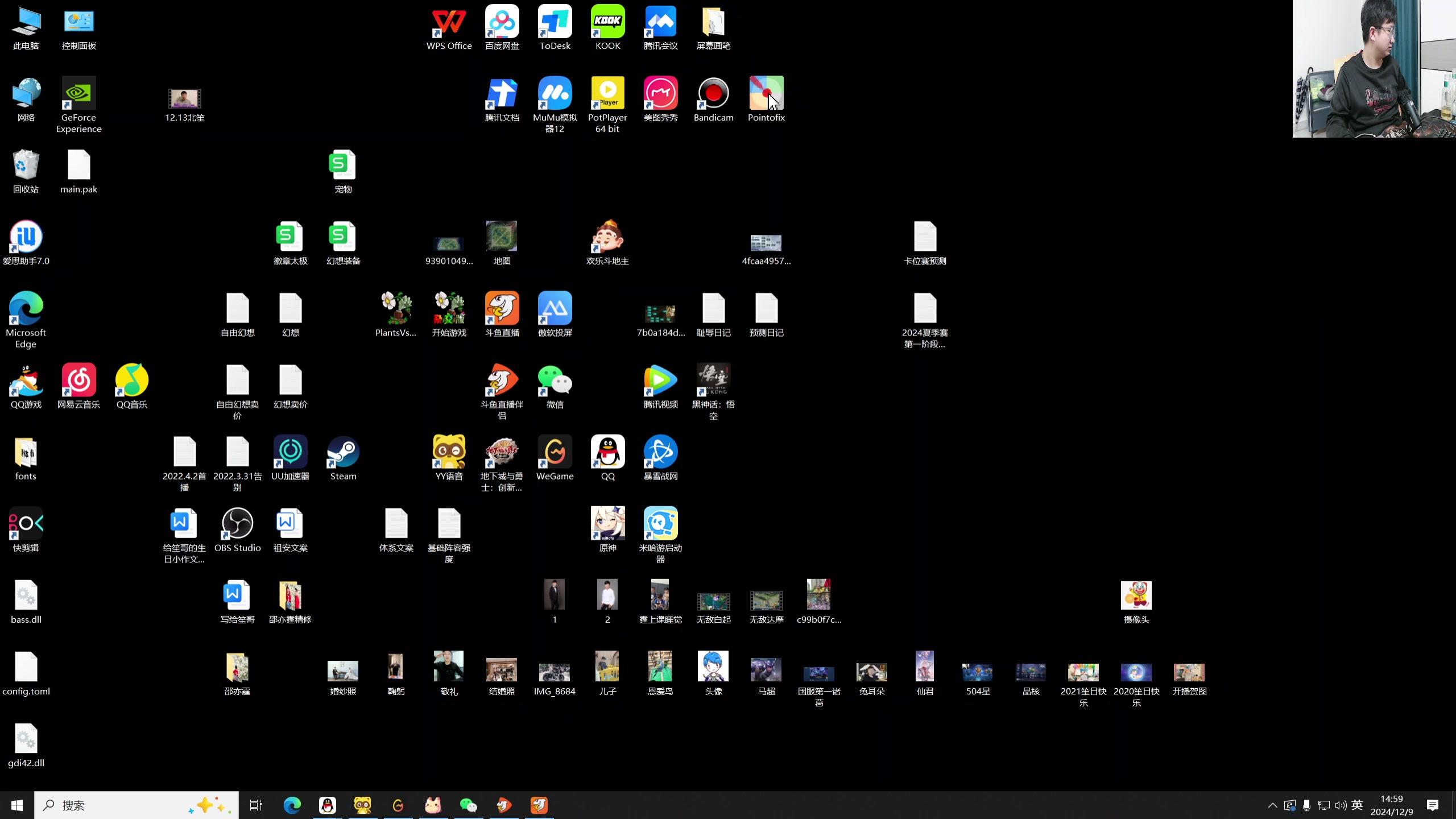The width and height of the screenshot is (1456, 819).
Task: Open the QQ音乐 shortcut
Action: [x=131, y=386]
